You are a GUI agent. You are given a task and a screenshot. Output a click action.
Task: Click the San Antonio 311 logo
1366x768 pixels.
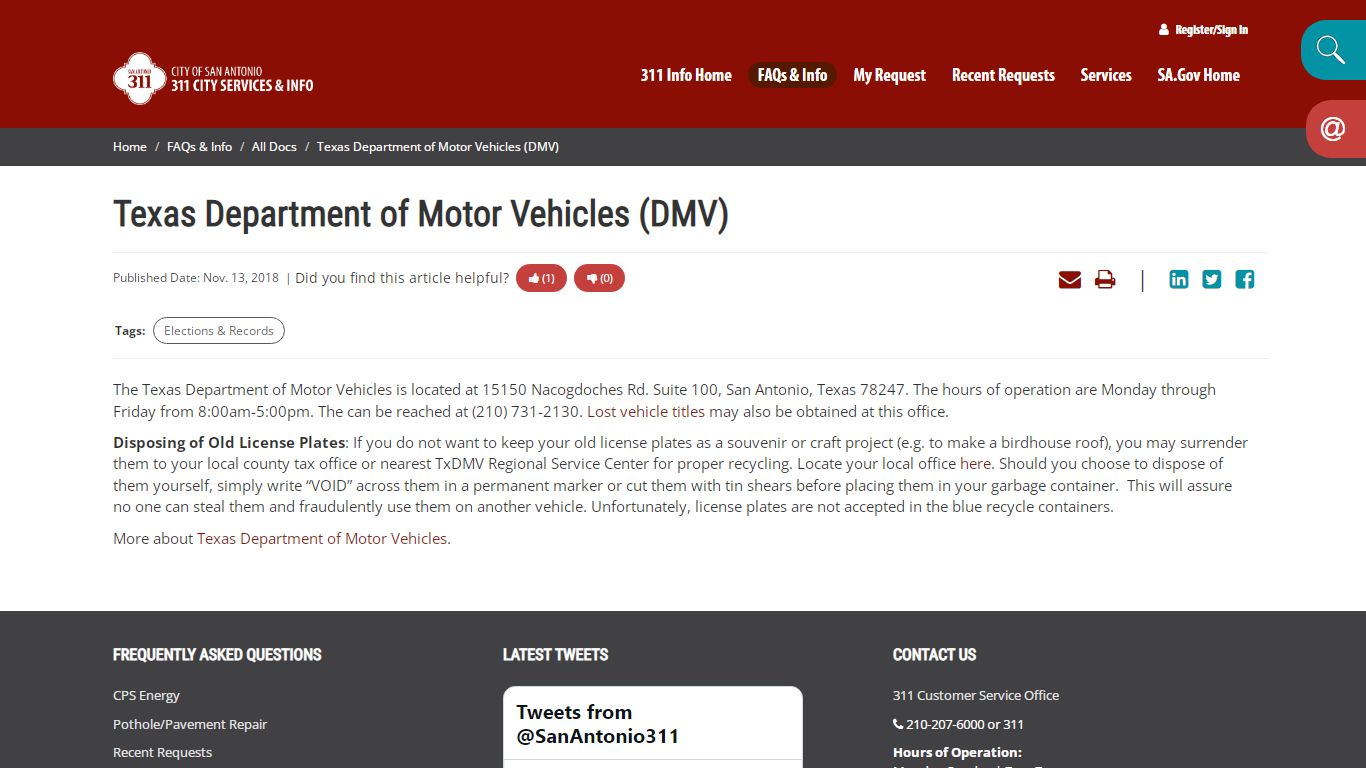pos(213,78)
